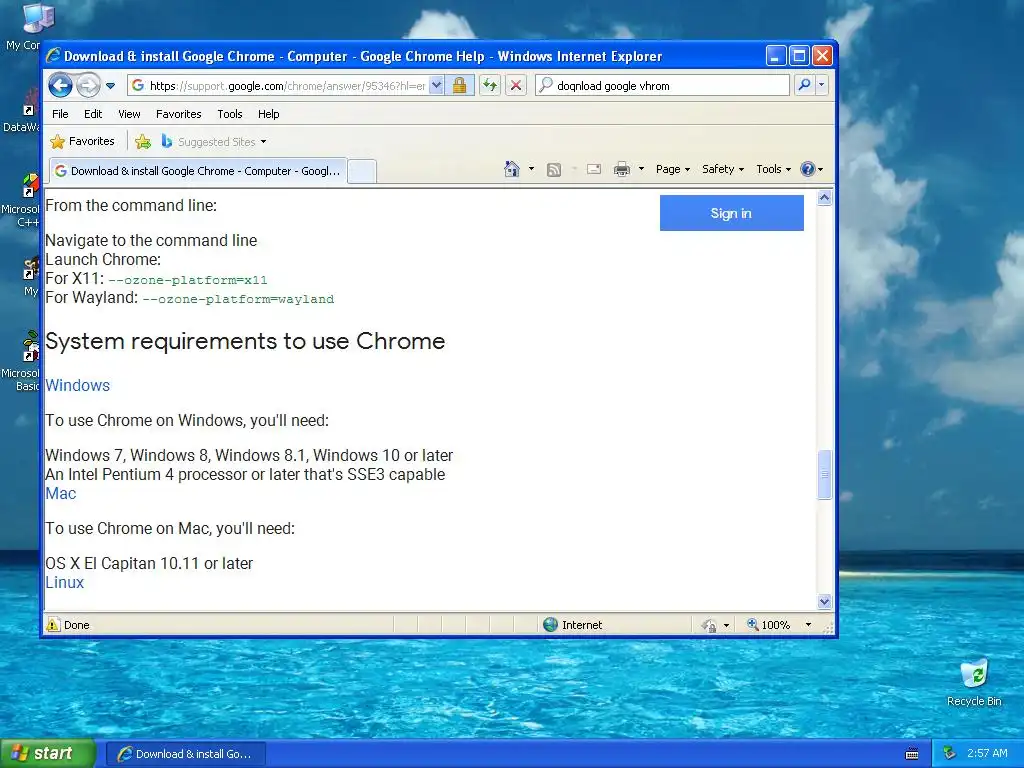Open the Page command bar menu
The width and height of the screenshot is (1024, 768).
coord(673,169)
